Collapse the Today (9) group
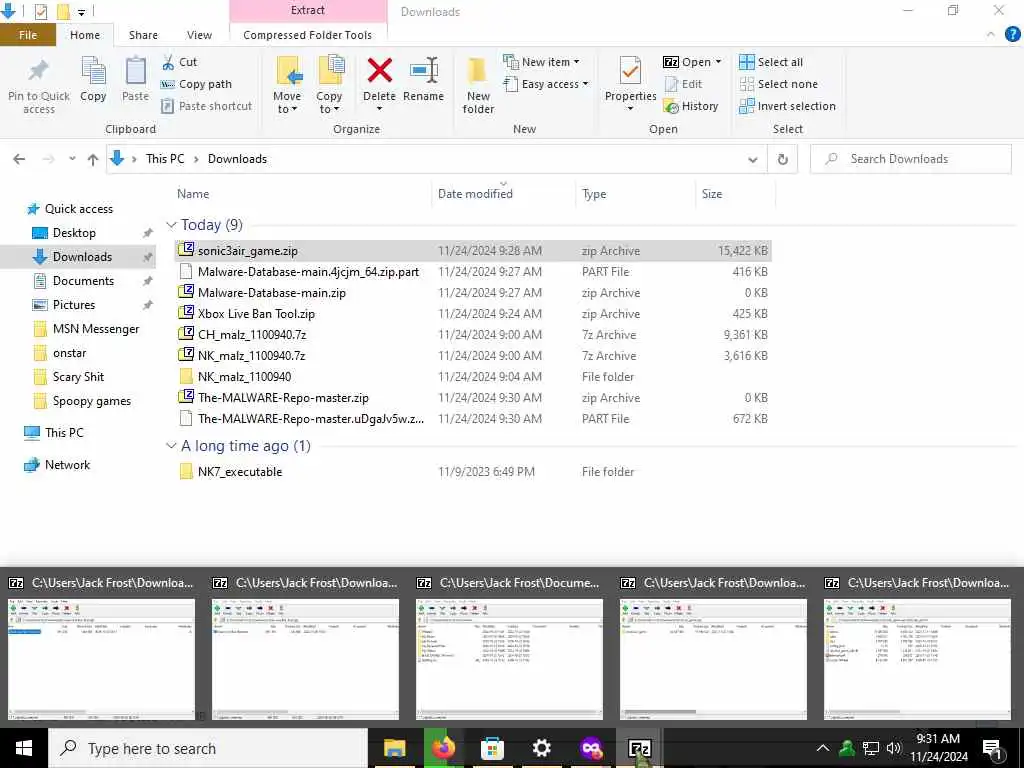The width and height of the screenshot is (1024, 768). pos(171,225)
